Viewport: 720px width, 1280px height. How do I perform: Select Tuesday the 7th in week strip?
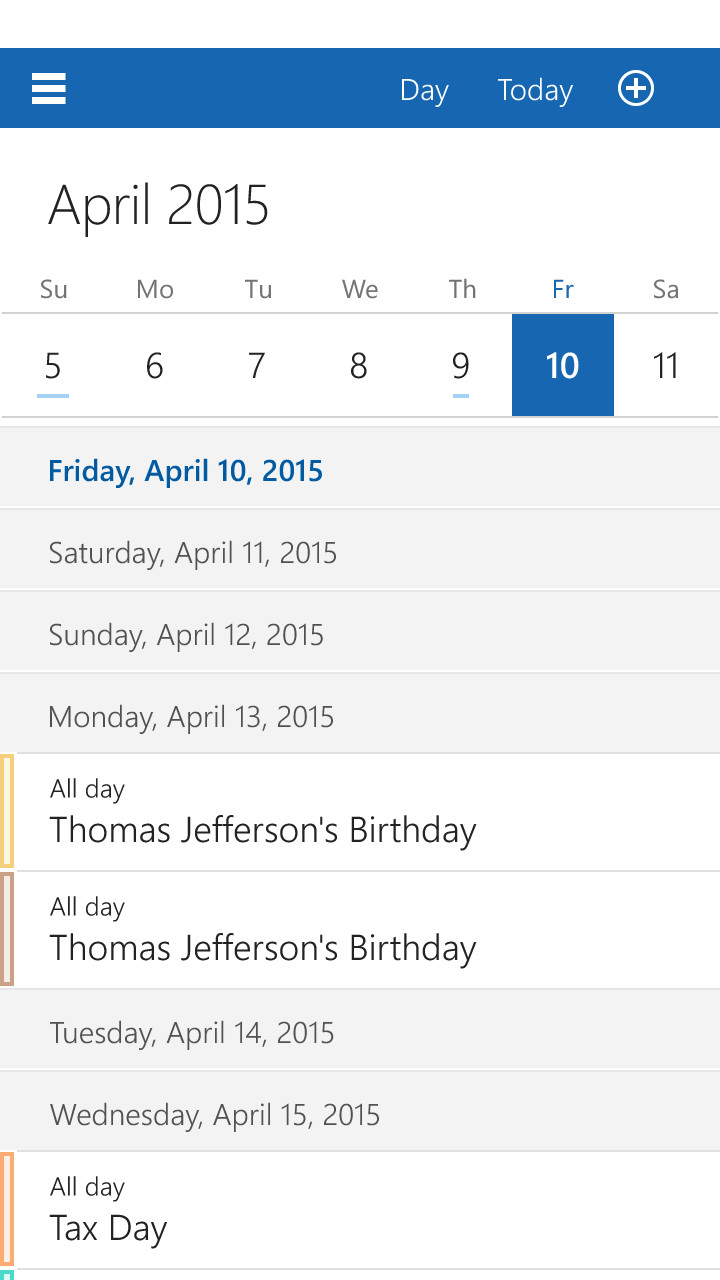(x=256, y=366)
